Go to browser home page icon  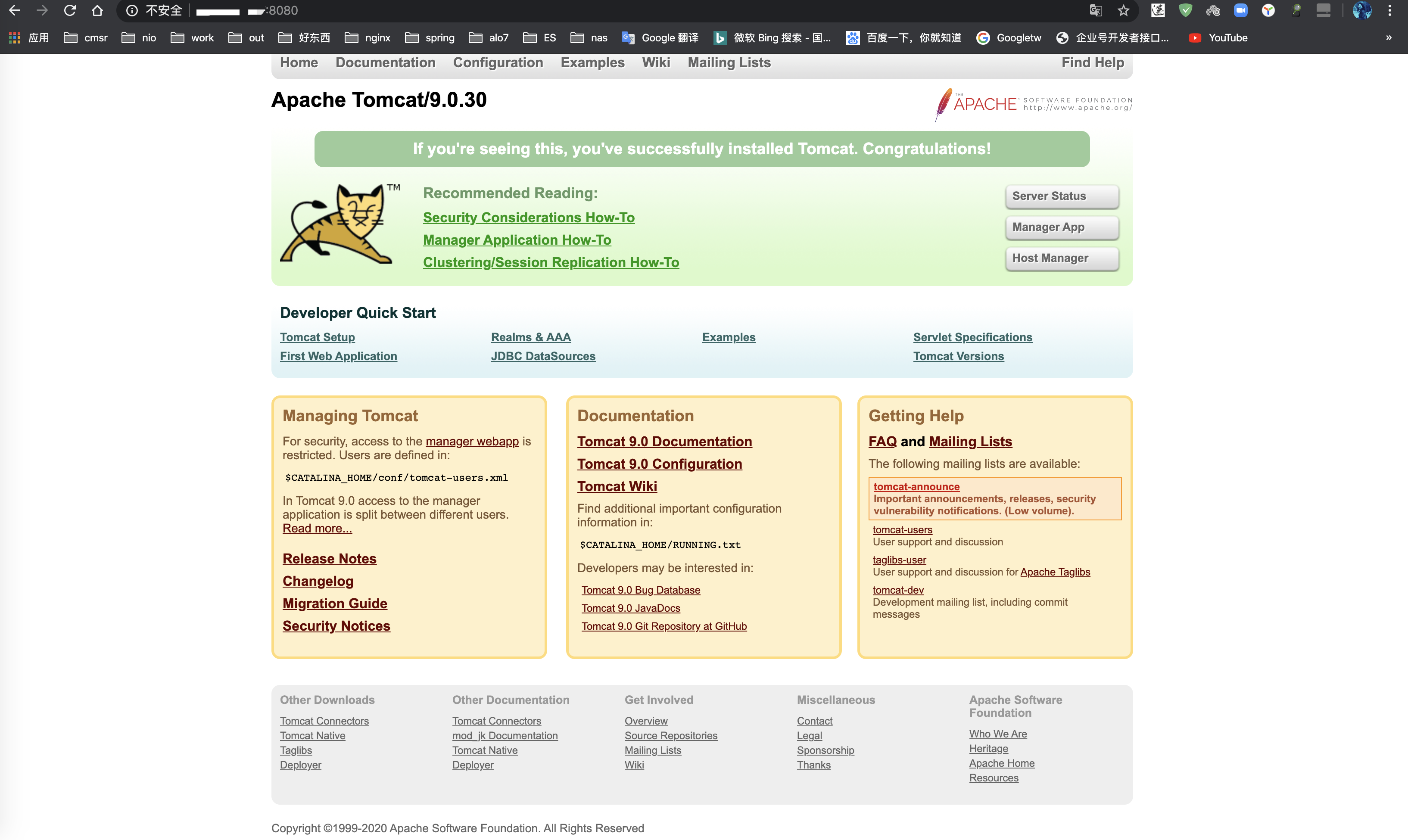click(x=97, y=11)
